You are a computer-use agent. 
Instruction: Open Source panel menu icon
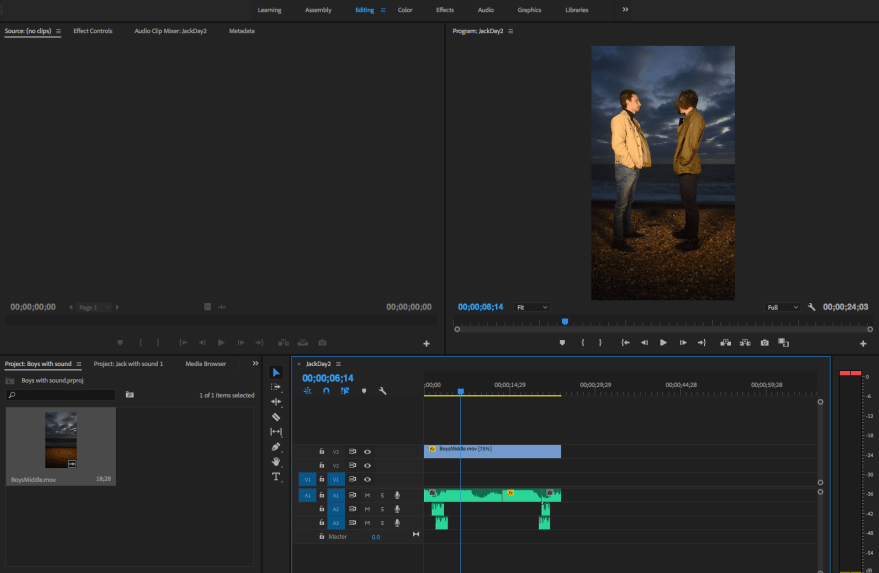[x=58, y=31]
